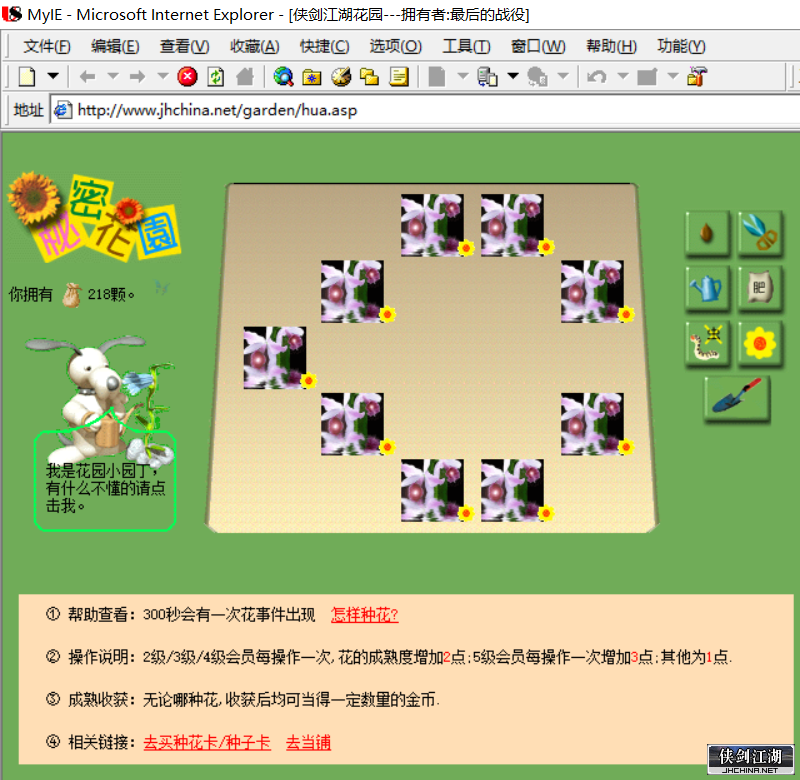Visit the 去当铺 link

(x=308, y=743)
